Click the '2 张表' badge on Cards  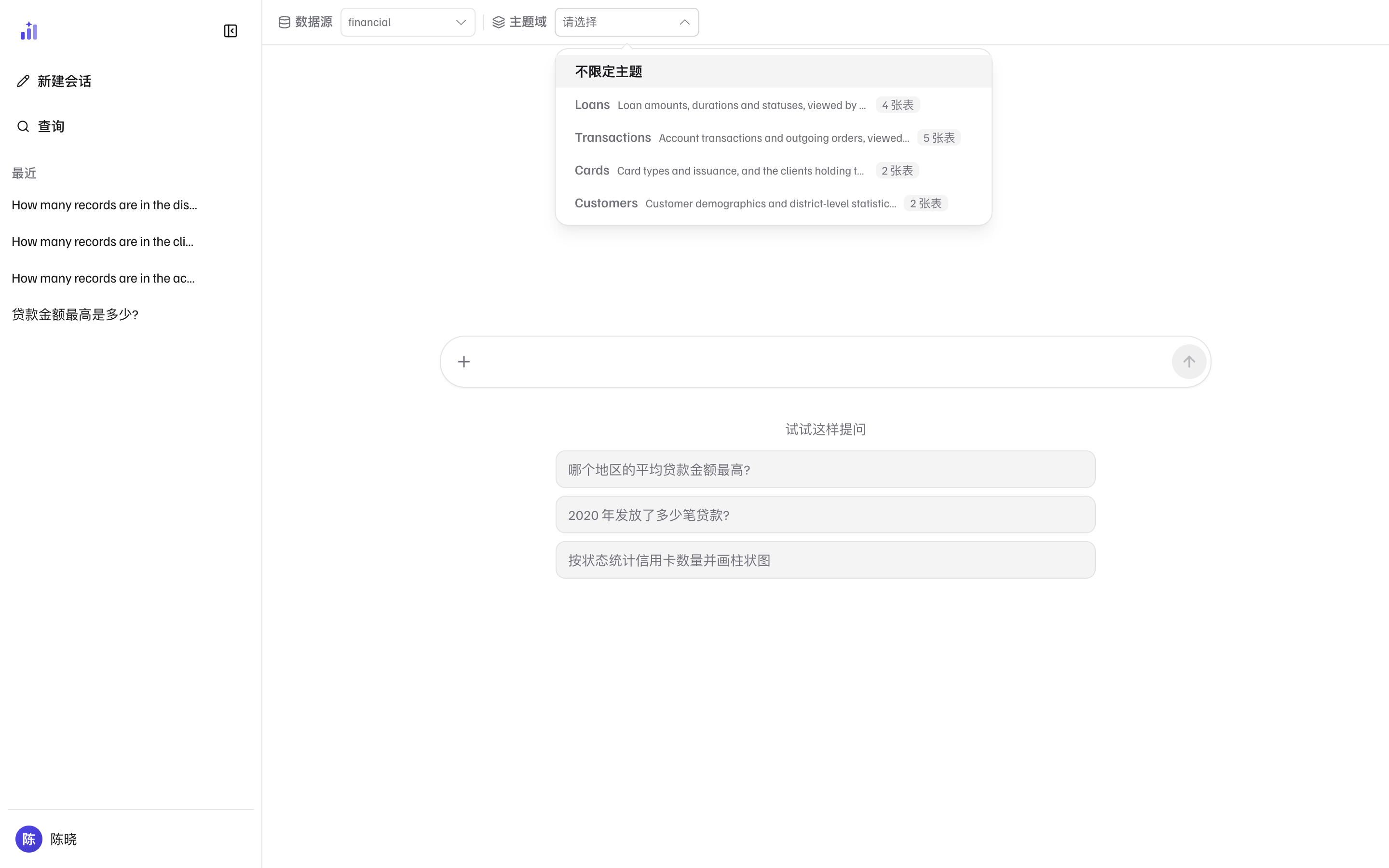tap(897, 171)
